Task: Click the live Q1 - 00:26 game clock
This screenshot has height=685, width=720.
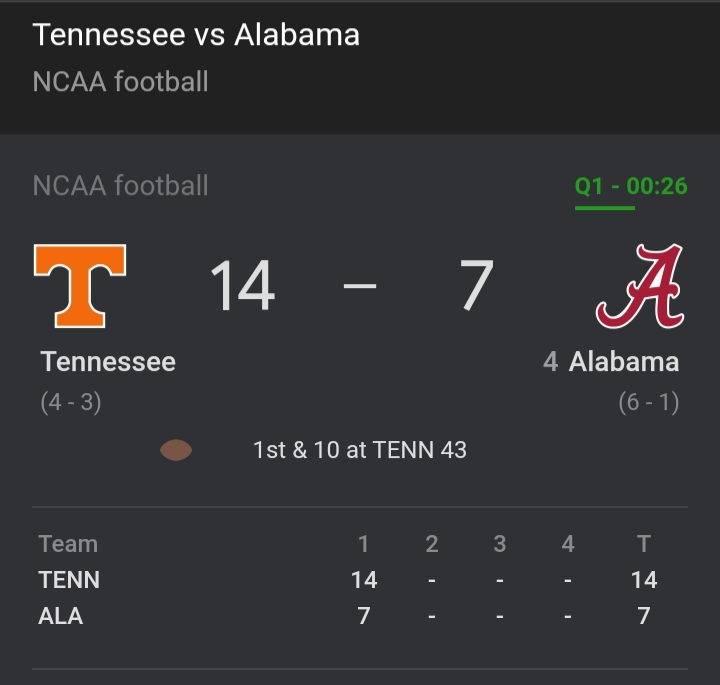Action: [631, 186]
